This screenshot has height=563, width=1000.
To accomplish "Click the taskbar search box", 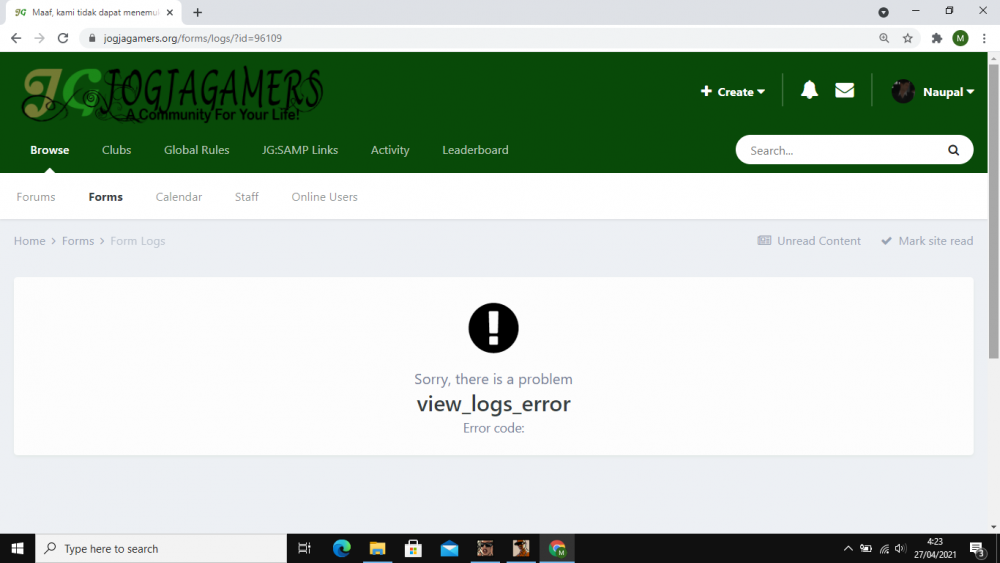I will [161, 548].
